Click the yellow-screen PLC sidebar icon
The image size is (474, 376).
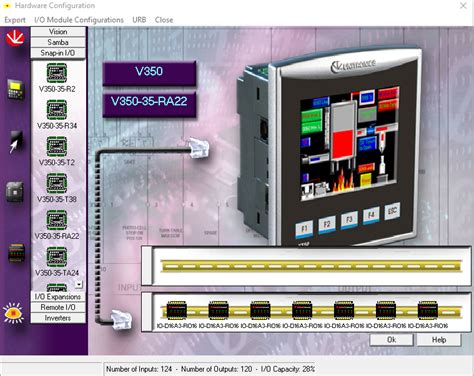pyautogui.click(x=16, y=90)
